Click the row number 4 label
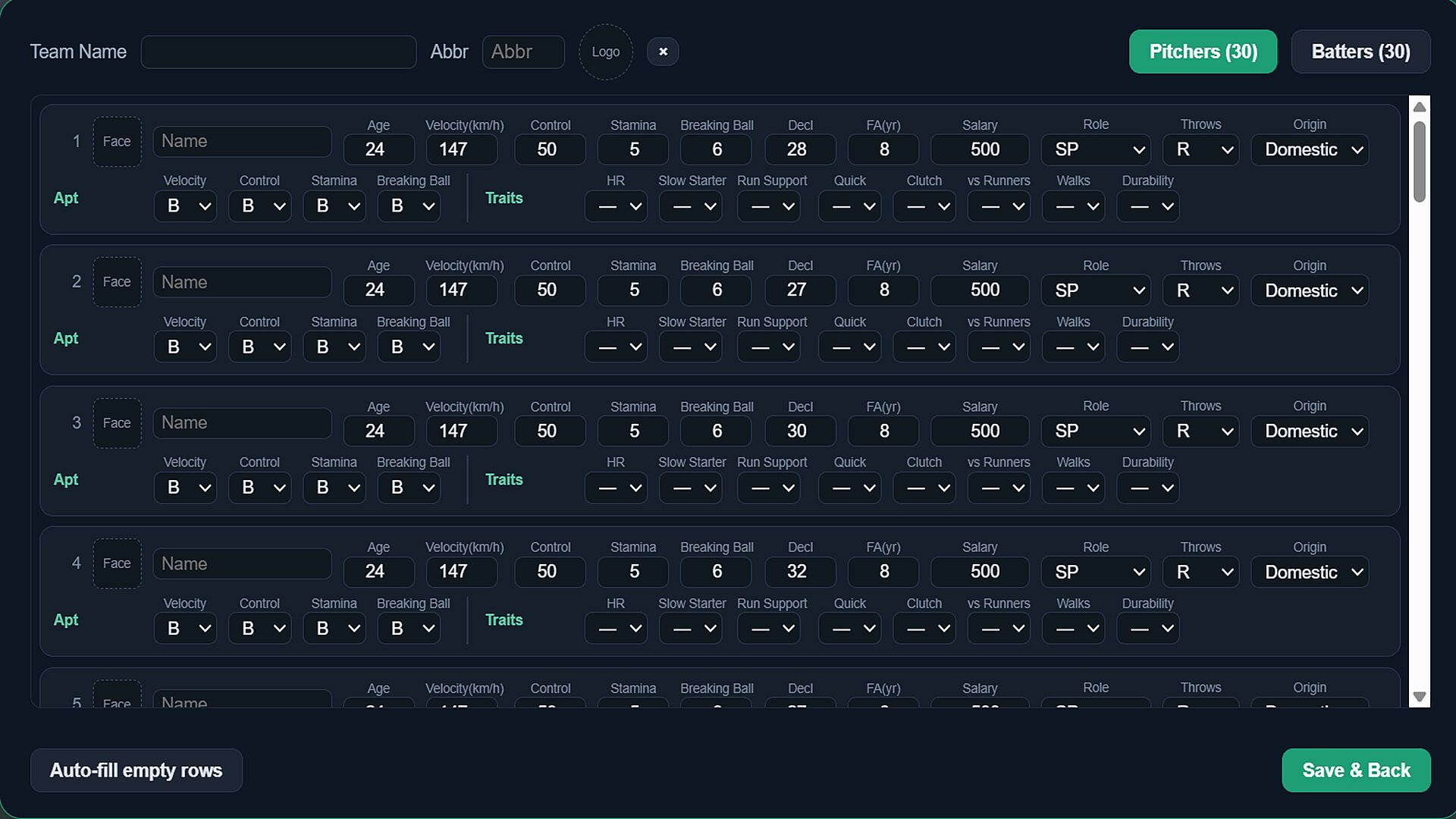This screenshot has height=819, width=1456. pos(76,563)
